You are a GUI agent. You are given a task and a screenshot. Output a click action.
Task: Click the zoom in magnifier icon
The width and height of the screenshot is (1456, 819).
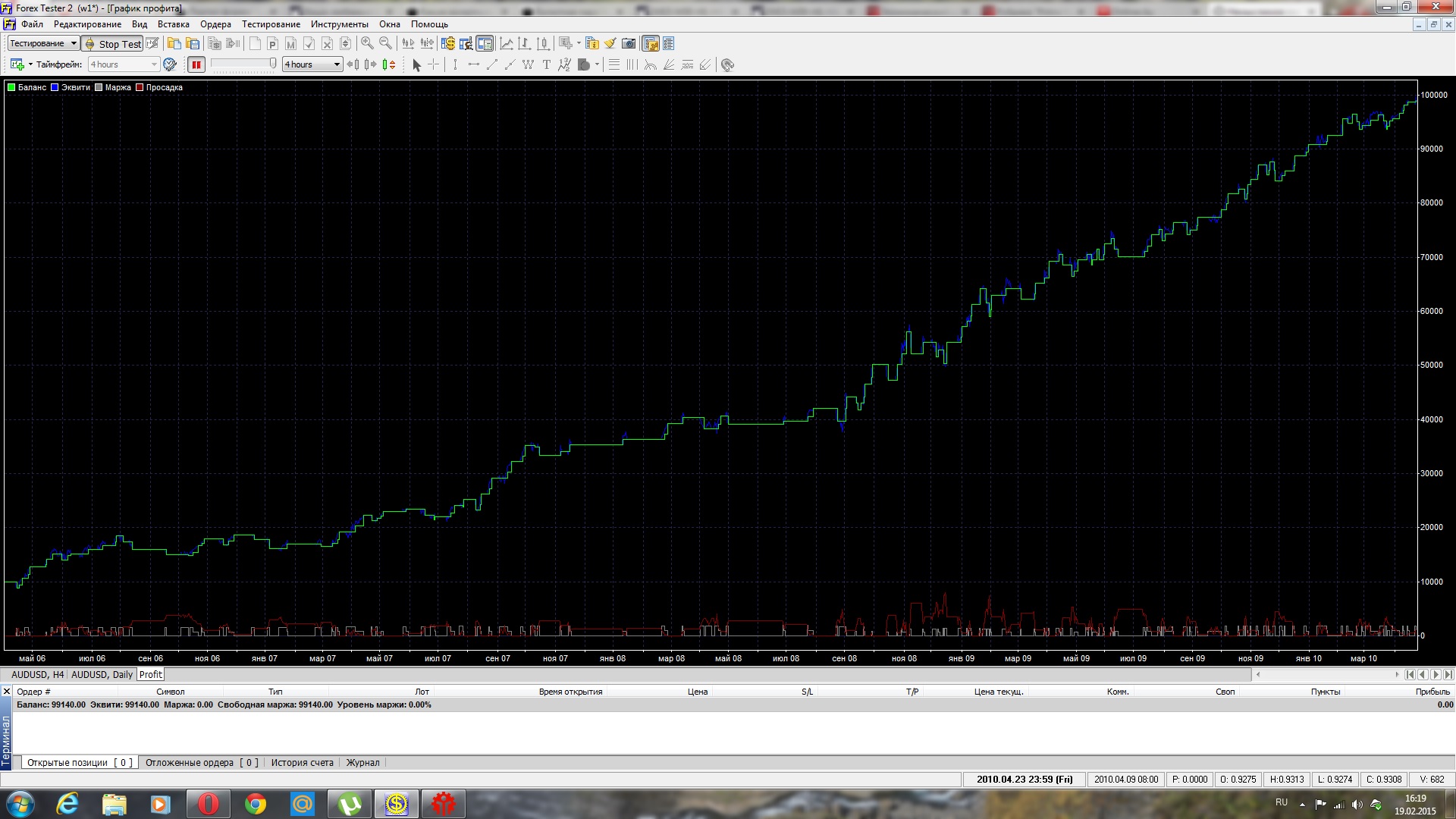pyautogui.click(x=367, y=43)
